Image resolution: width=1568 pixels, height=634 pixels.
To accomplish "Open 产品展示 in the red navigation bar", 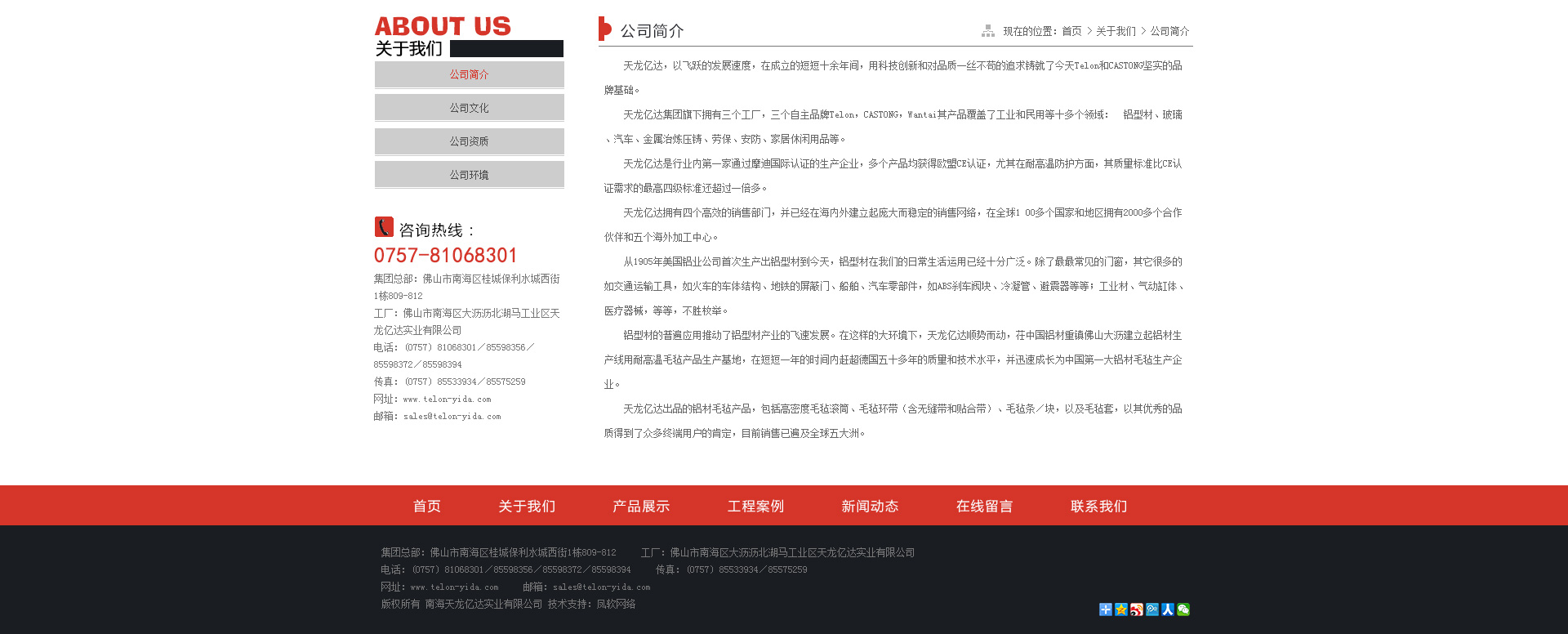I will (641, 507).
